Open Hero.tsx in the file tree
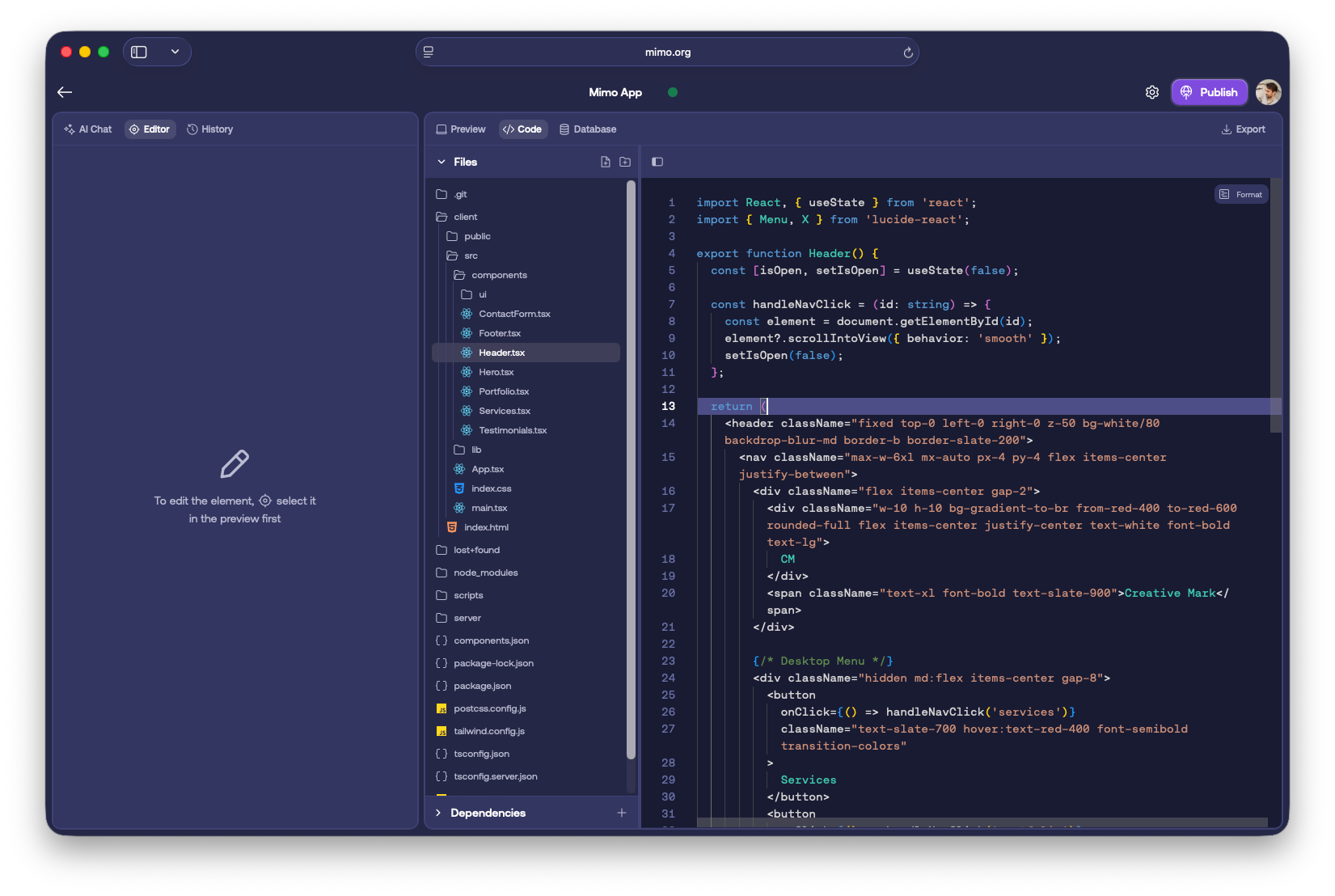This screenshot has width=1335, height=896. click(x=496, y=372)
